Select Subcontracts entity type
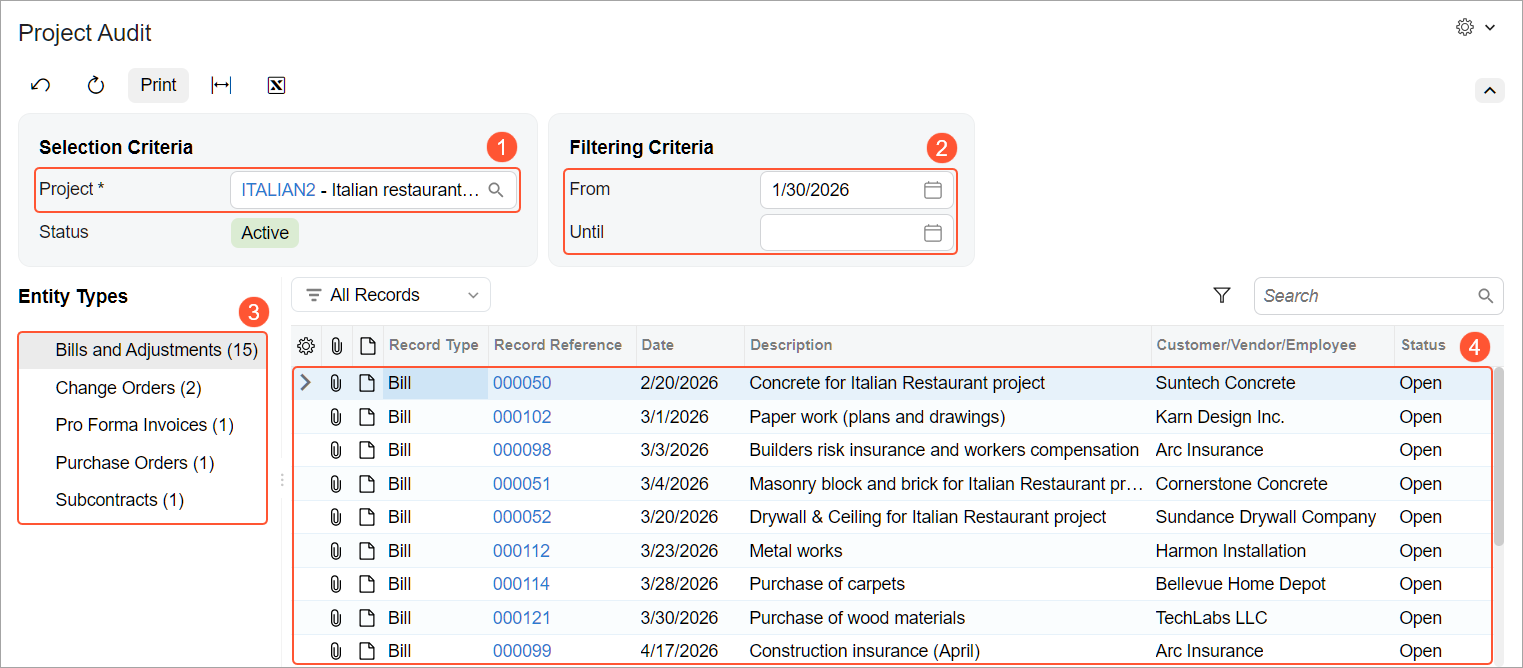The width and height of the screenshot is (1523, 668). 142,500
